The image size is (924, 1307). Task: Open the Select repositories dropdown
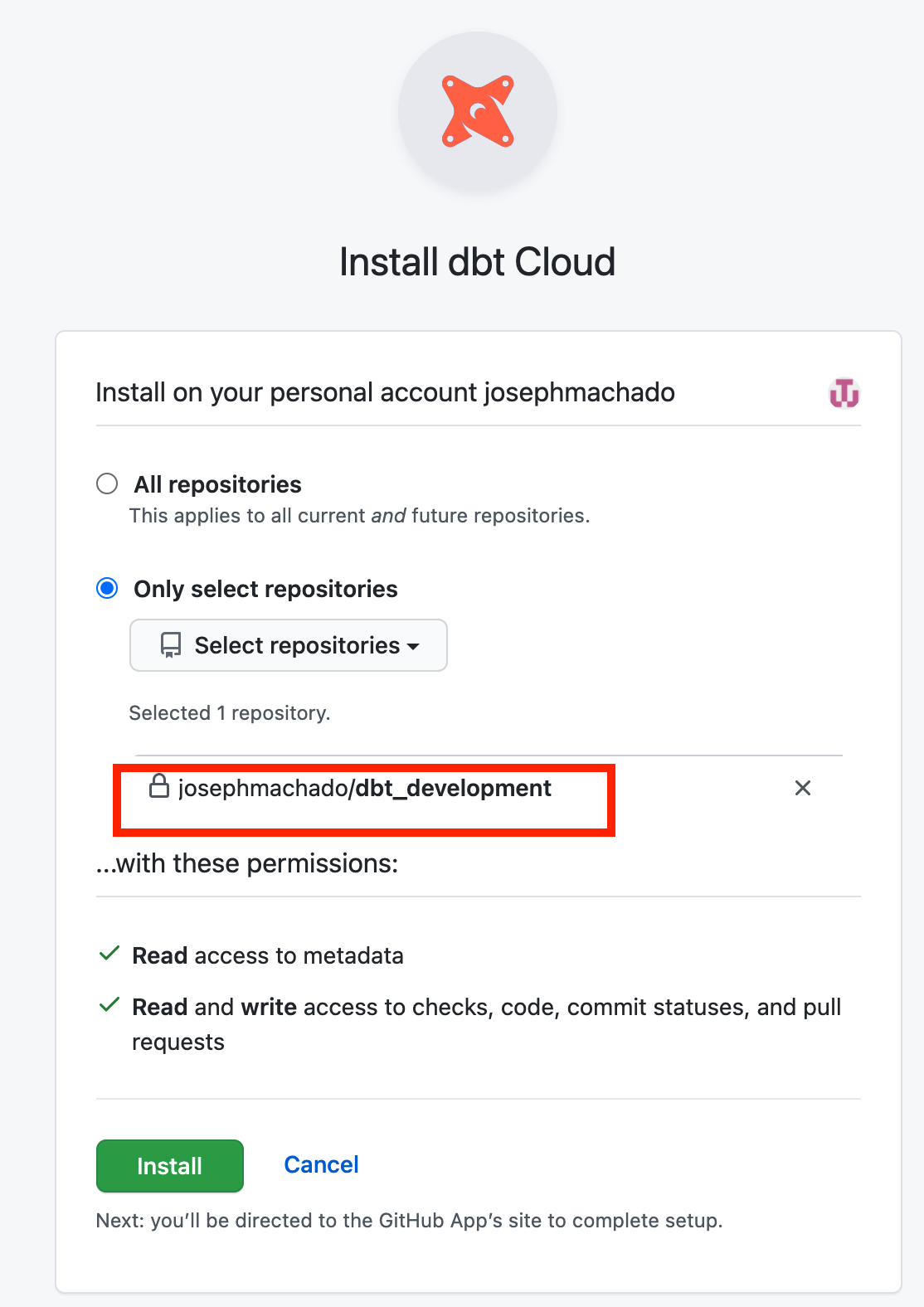click(288, 645)
